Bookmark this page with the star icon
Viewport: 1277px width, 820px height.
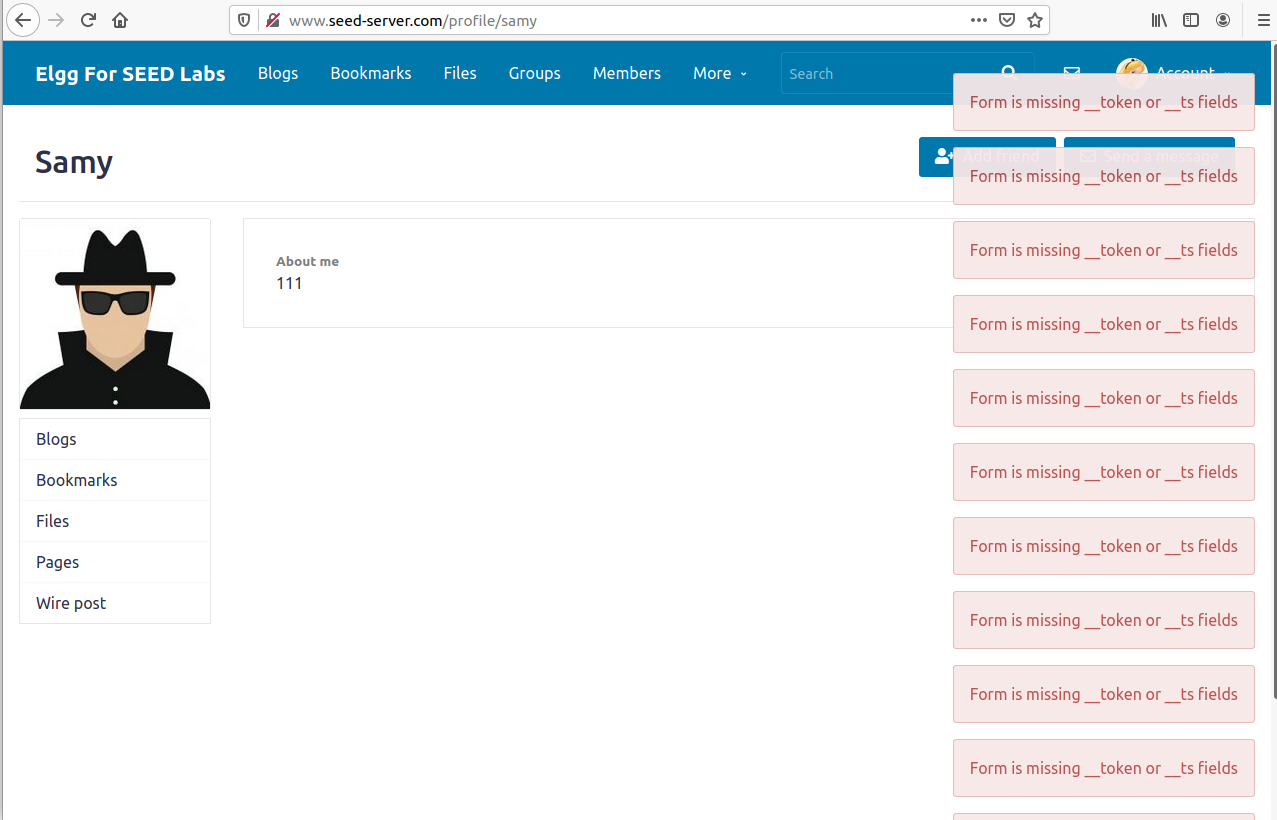point(1035,20)
